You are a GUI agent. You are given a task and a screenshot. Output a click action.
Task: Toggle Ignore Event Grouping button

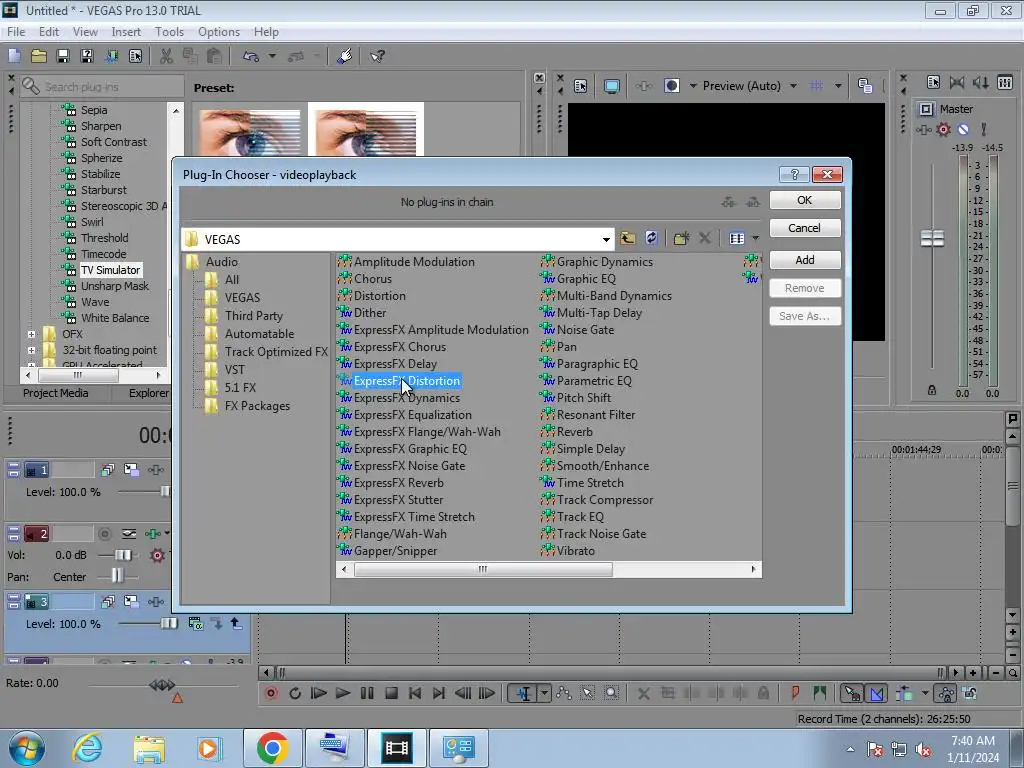(x=970, y=693)
